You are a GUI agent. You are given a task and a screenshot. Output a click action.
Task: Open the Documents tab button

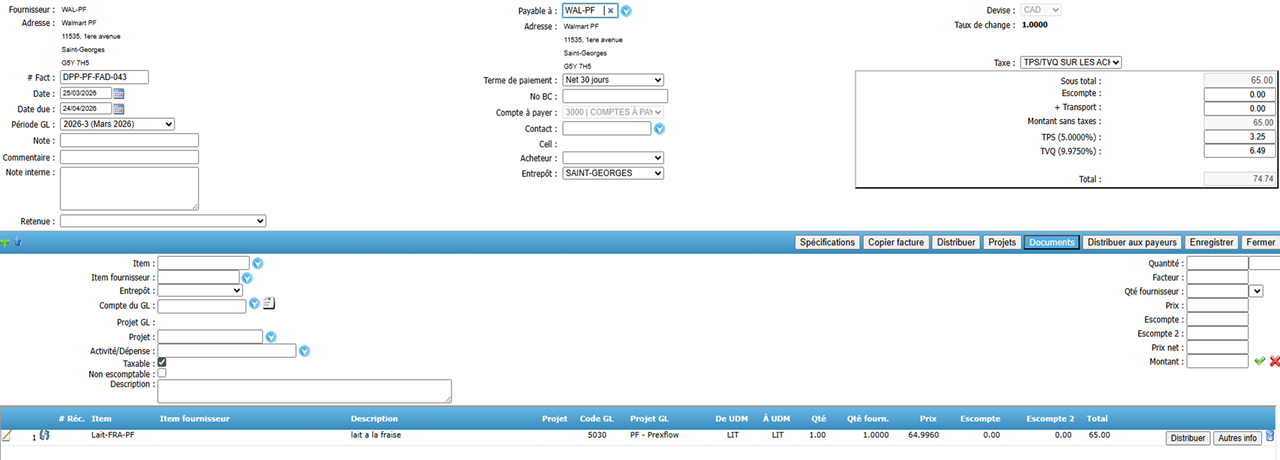pos(1051,243)
